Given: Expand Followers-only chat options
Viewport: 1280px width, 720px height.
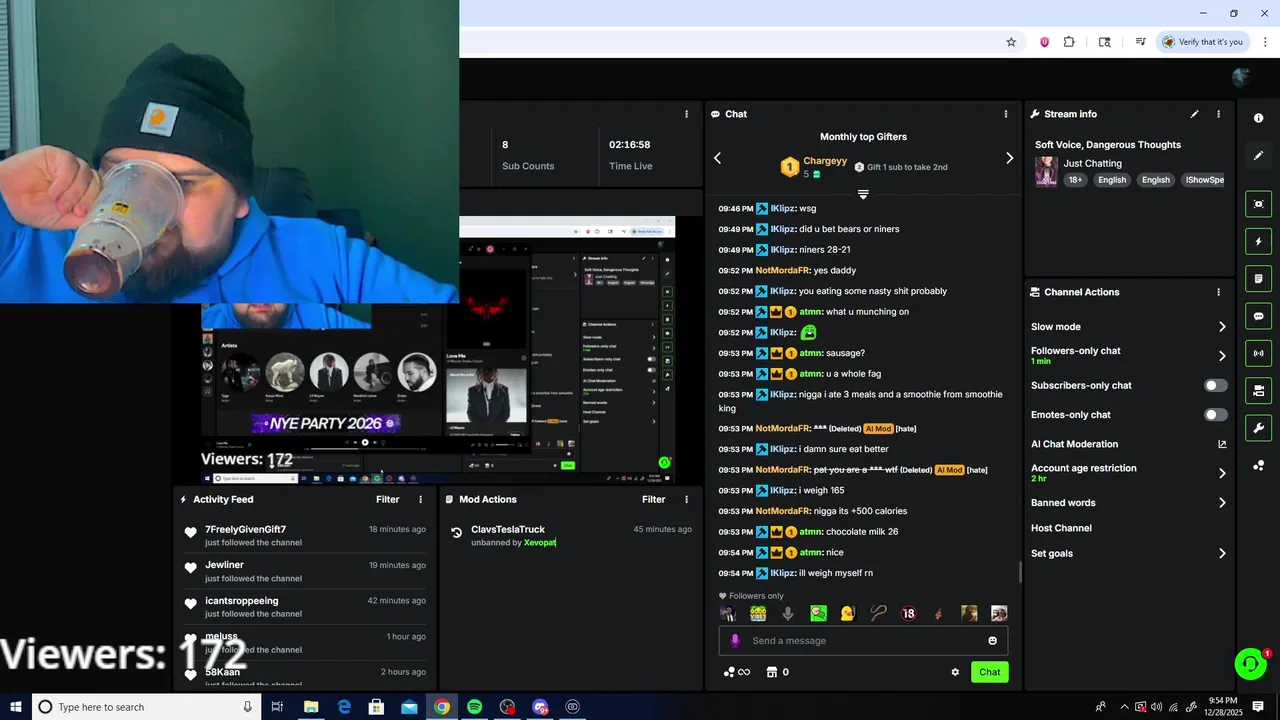Looking at the screenshot, I should click(1221, 355).
